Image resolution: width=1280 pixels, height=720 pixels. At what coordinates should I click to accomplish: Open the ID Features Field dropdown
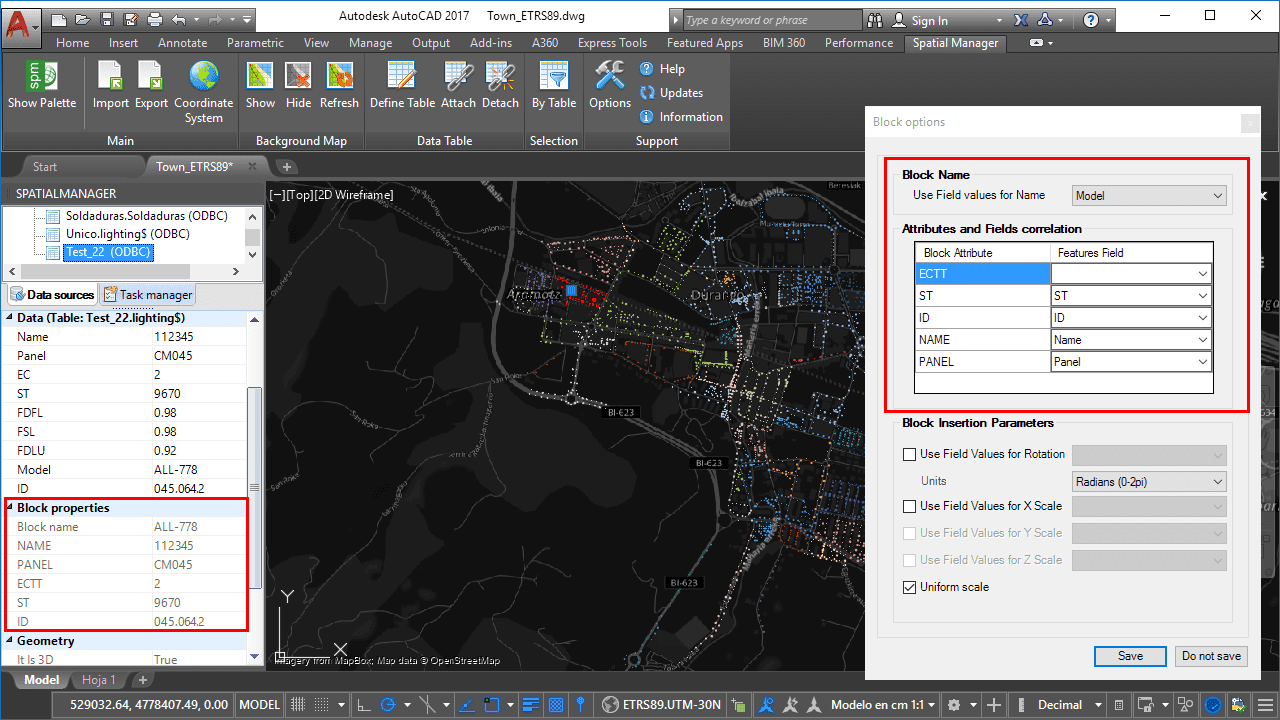point(1131,318)
